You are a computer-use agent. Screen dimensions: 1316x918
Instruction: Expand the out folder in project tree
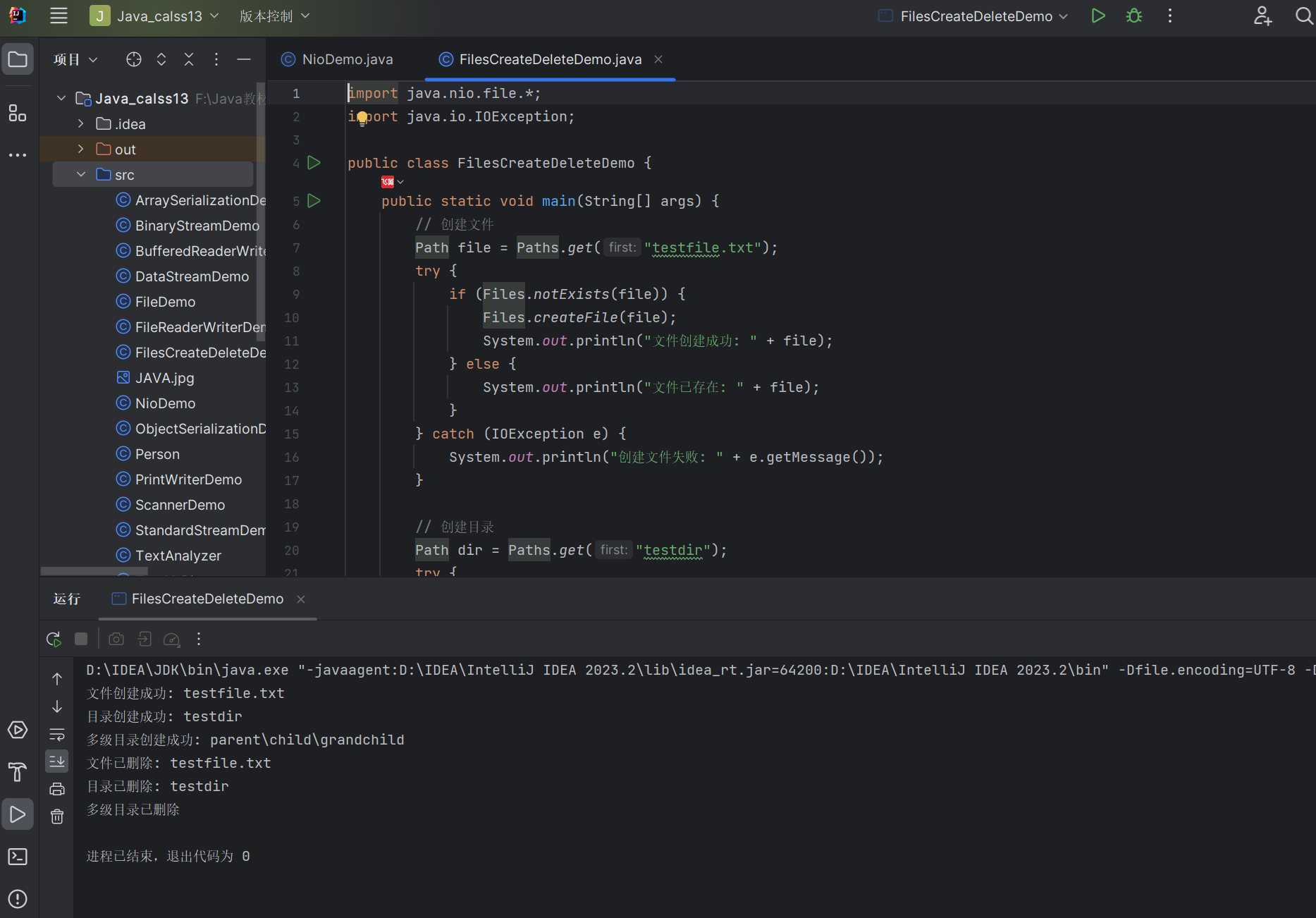80,149
